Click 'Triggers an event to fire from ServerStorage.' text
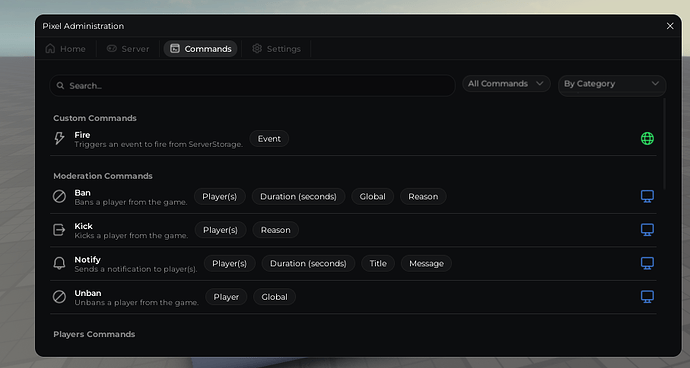Screen dimensions: 690x368 (x=158, y=144)
